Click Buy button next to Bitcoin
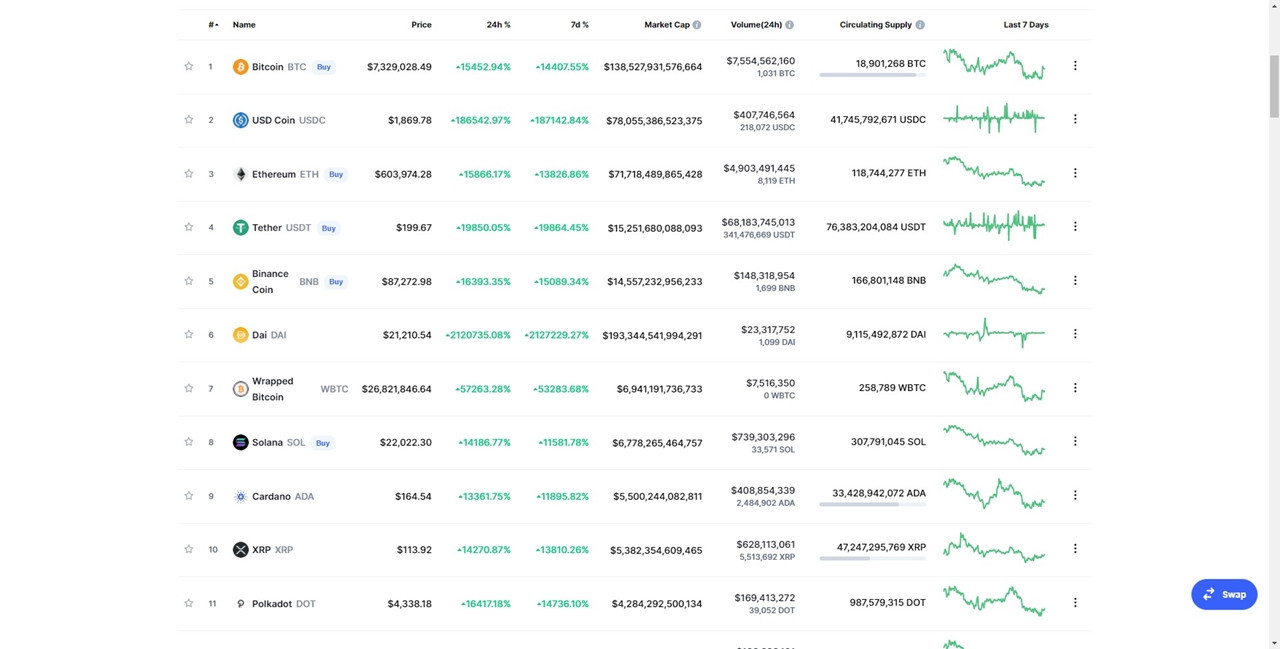This screenshot has height=649, width=1280. point(324,67)
